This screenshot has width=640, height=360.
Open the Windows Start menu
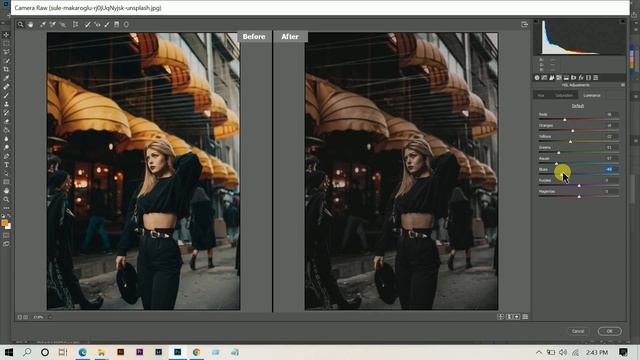pyautogui.click(x=9, y=352)
